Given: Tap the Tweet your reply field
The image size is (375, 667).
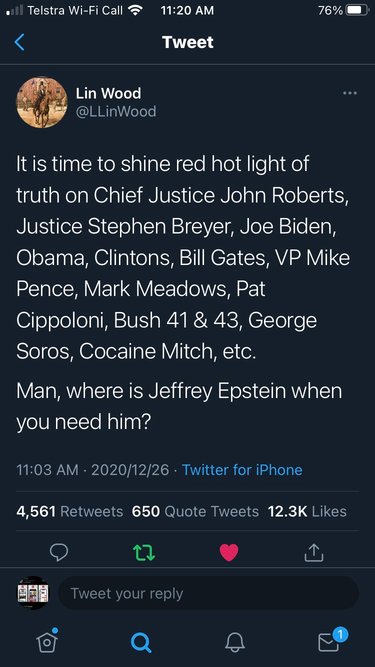Looking at the screenshot, I should [x=208, y=593].
